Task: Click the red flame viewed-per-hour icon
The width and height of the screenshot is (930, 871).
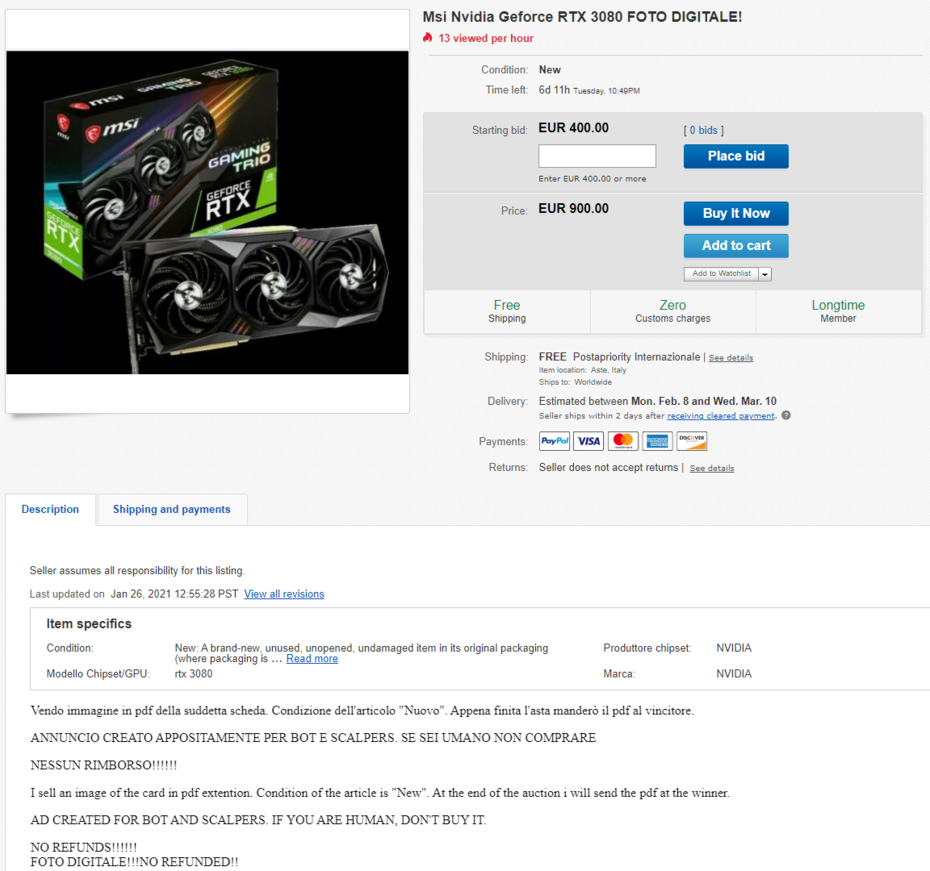Action: click(428, 38)
